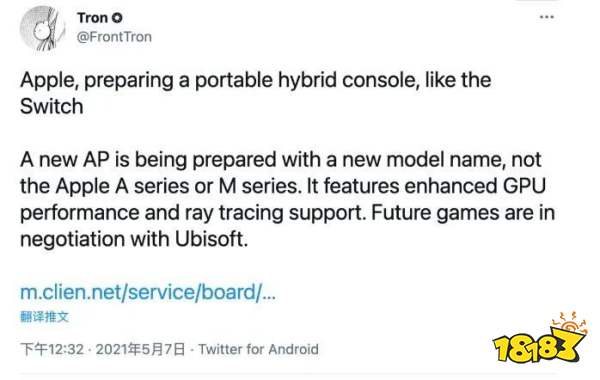Open the @FrontTron handle link
Viewport: 600px width, 380px height.
pyautogui.click(x=114, y=37)
